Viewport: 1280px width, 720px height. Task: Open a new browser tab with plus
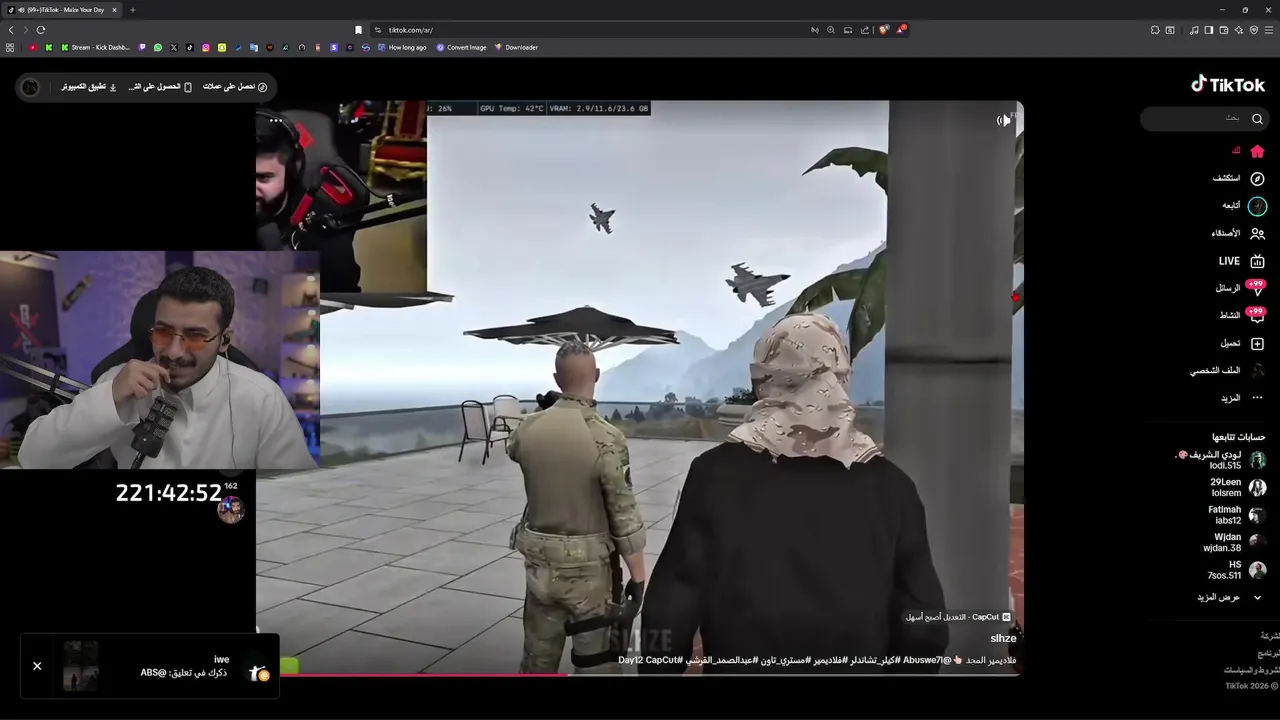(132, 10)
